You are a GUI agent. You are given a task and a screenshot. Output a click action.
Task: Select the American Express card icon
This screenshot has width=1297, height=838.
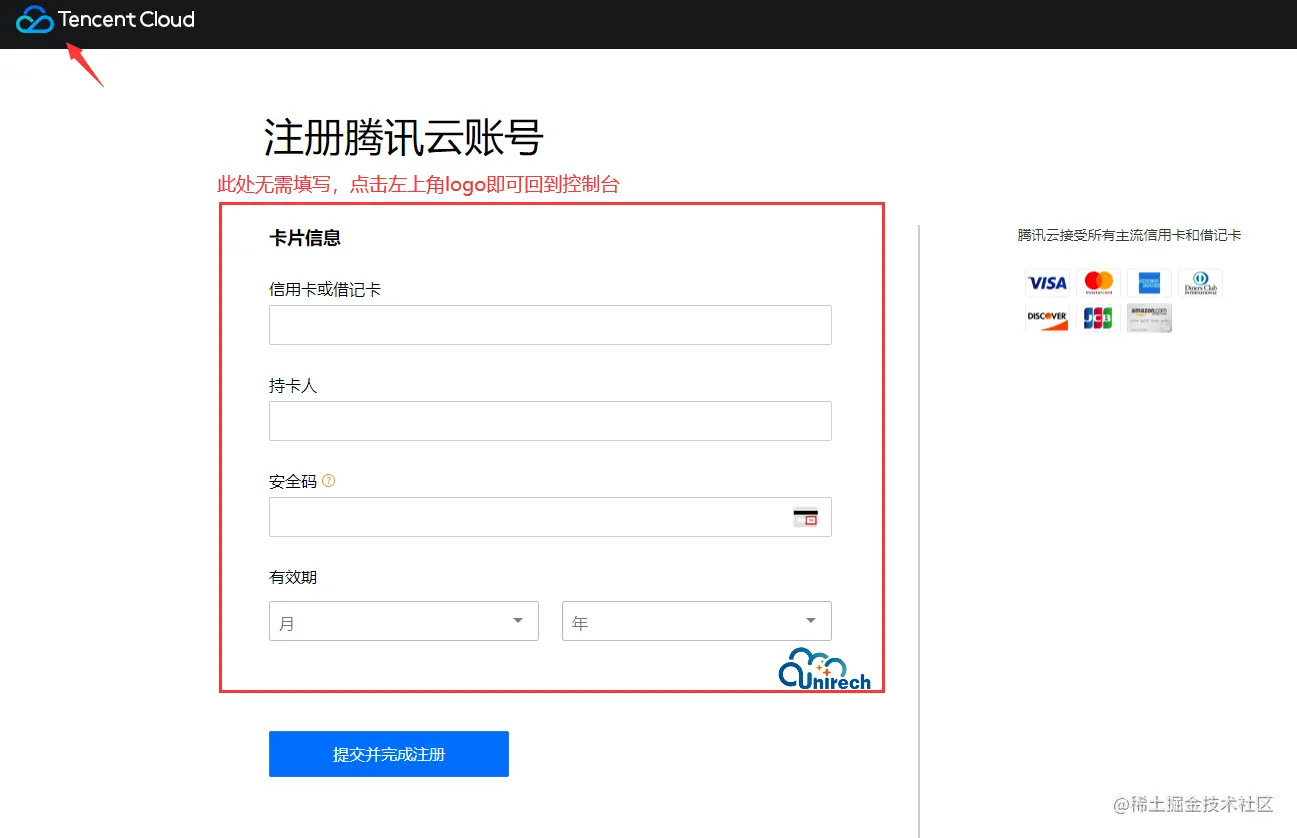point(1149,283)
